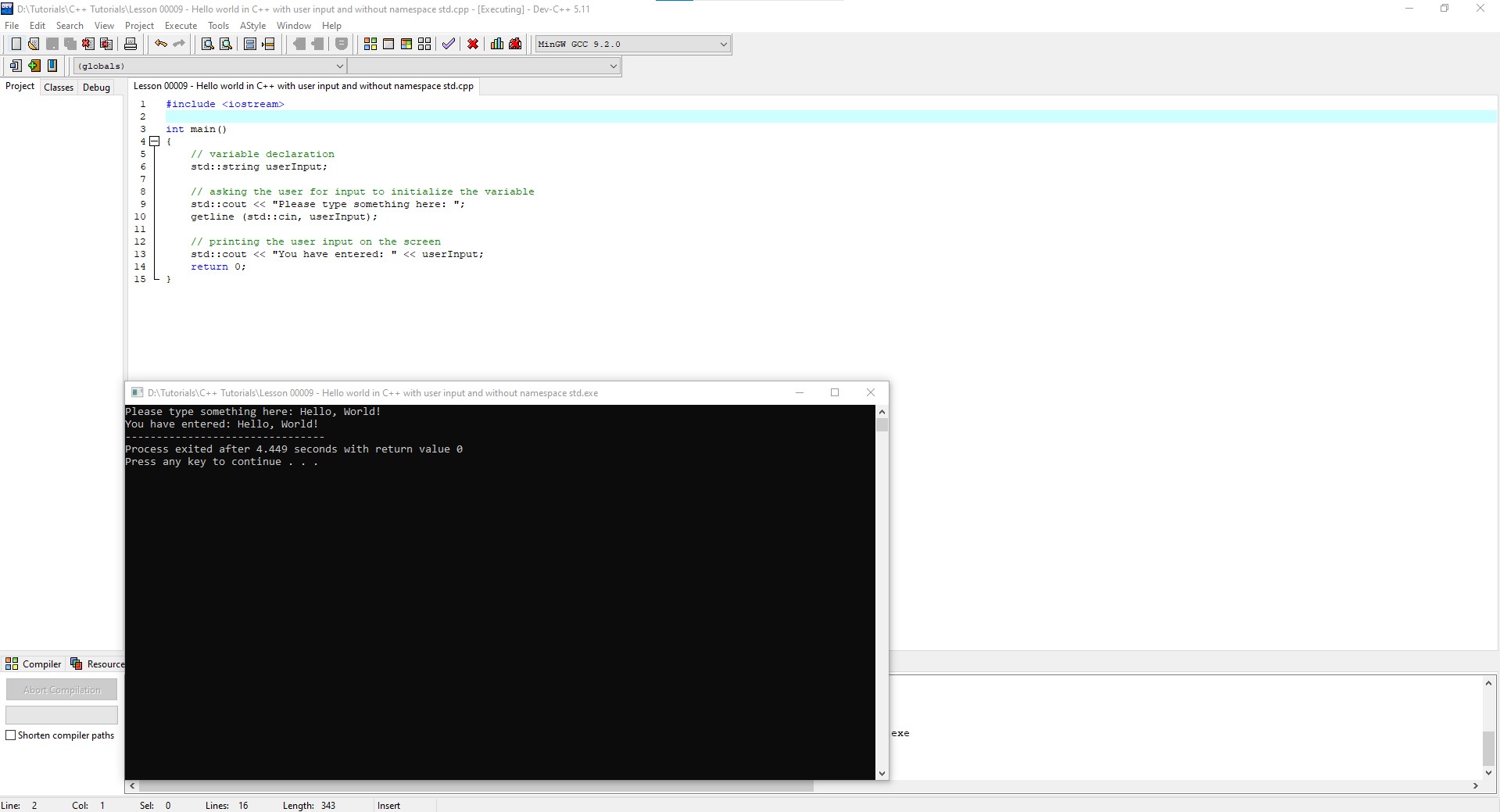Enable Shorten compiler paths checkbox
1500x812 pixels.
11,735
